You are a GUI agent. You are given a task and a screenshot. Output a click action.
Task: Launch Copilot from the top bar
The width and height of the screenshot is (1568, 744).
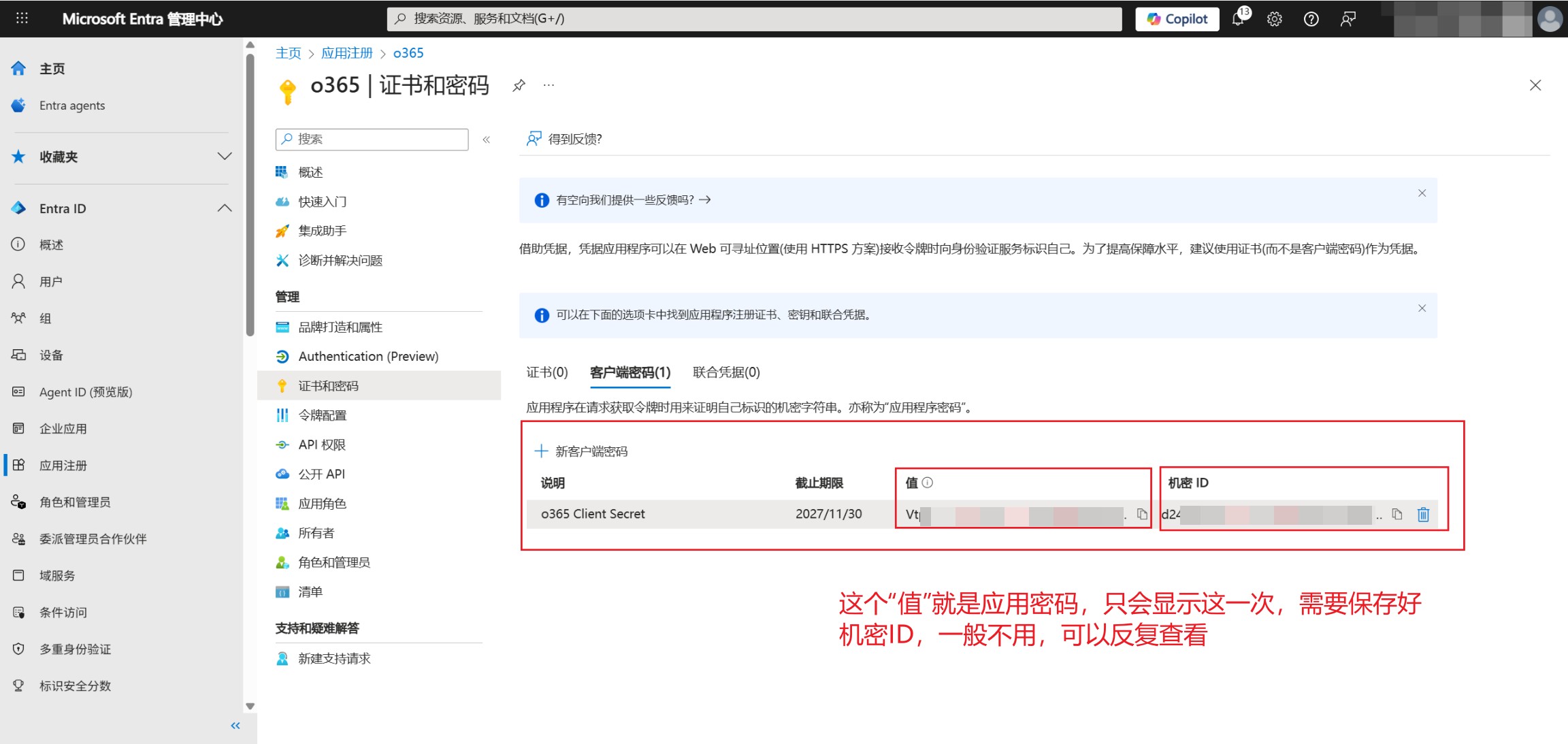tap(1177, 19)
